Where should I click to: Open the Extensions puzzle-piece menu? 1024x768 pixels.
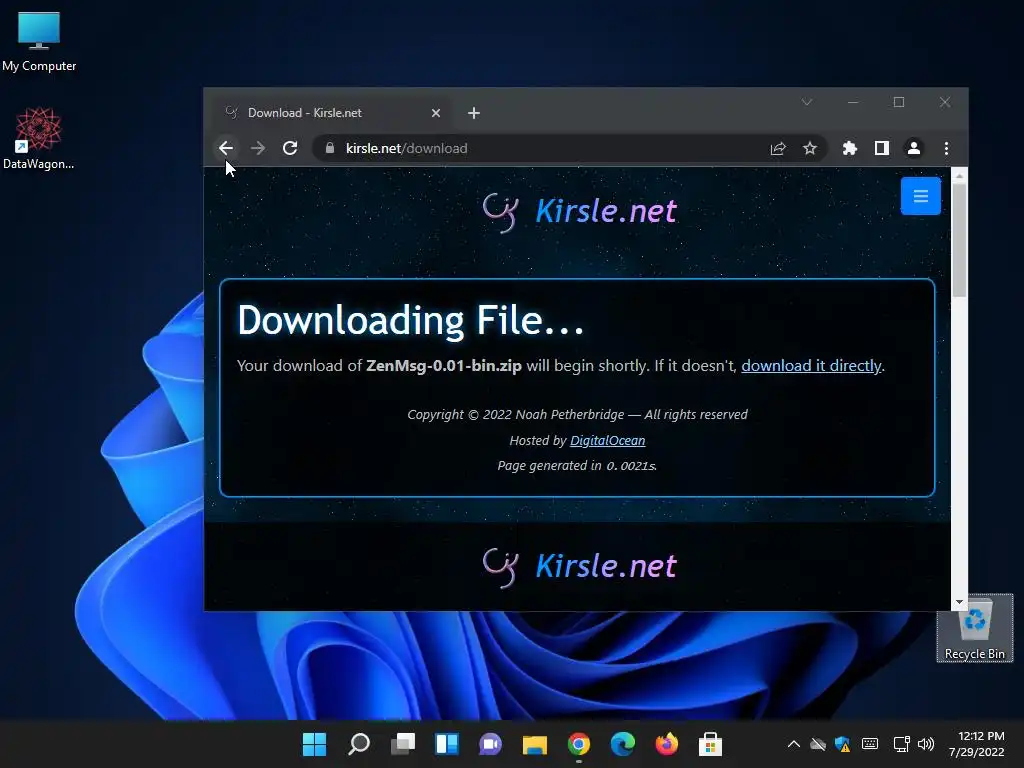point(850,148)
